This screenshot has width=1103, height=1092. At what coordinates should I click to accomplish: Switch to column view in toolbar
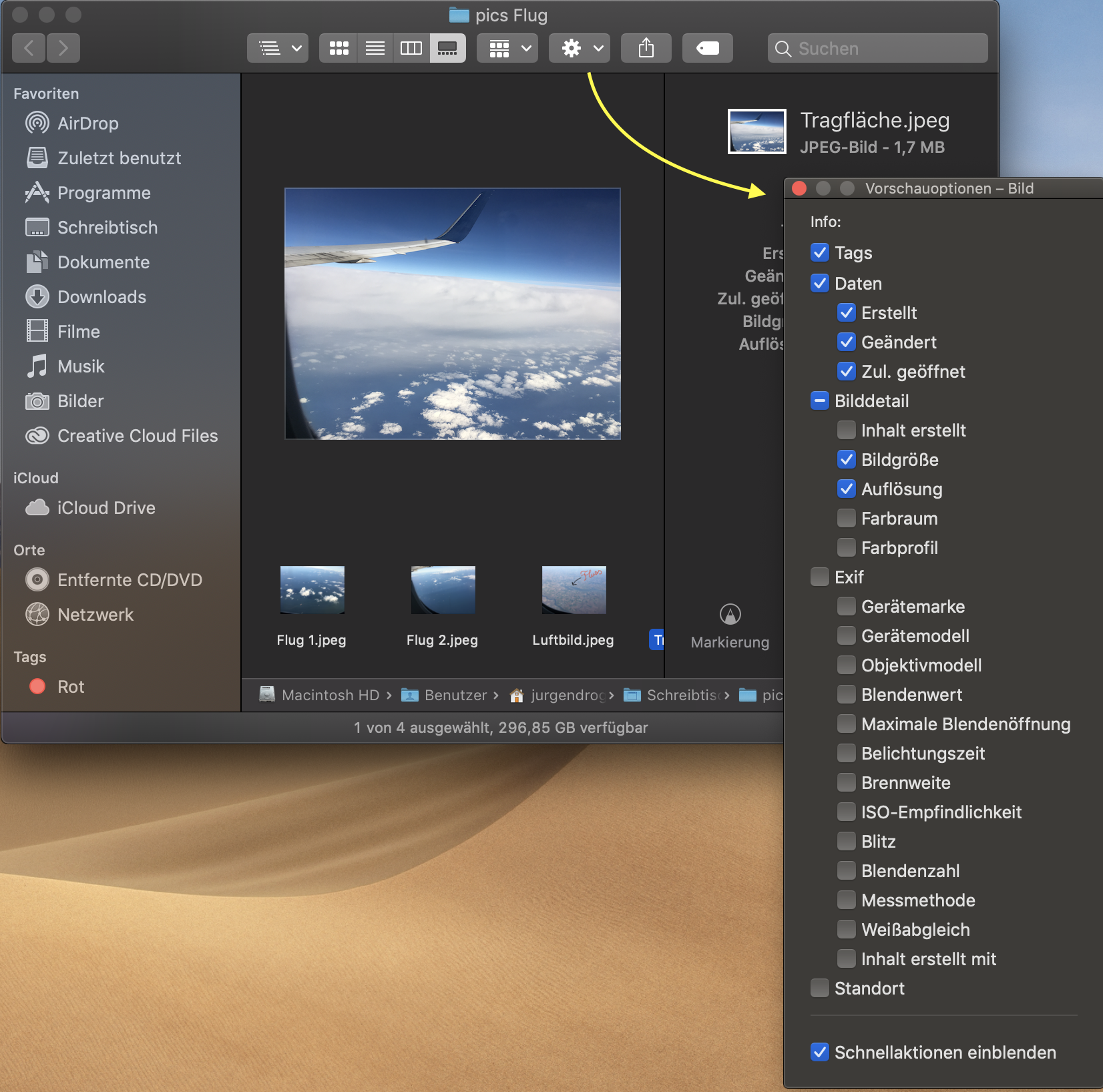[x=411, y=48]
